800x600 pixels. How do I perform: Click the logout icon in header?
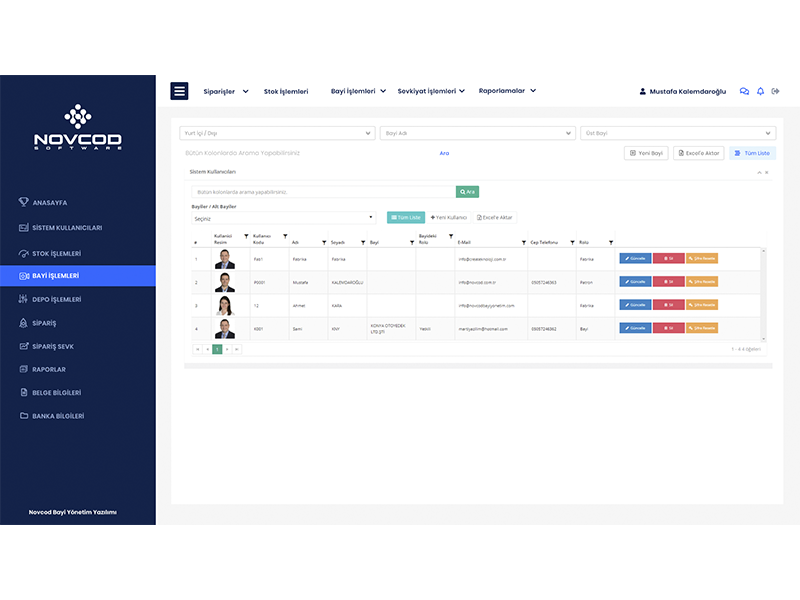click(776, 91)
